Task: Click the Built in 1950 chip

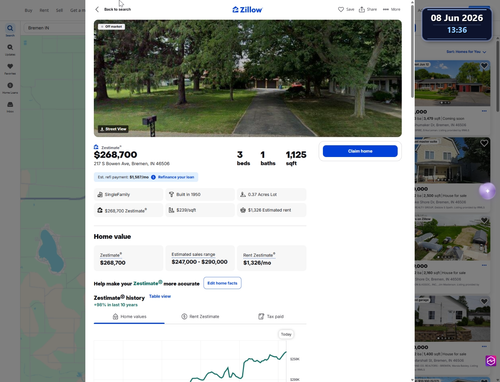Action: (x=200, y=194)
